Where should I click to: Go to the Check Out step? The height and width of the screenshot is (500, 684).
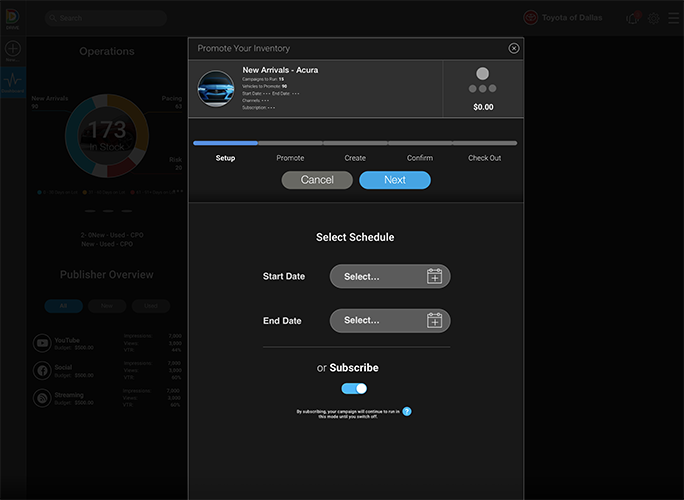[x=484, y=158]
